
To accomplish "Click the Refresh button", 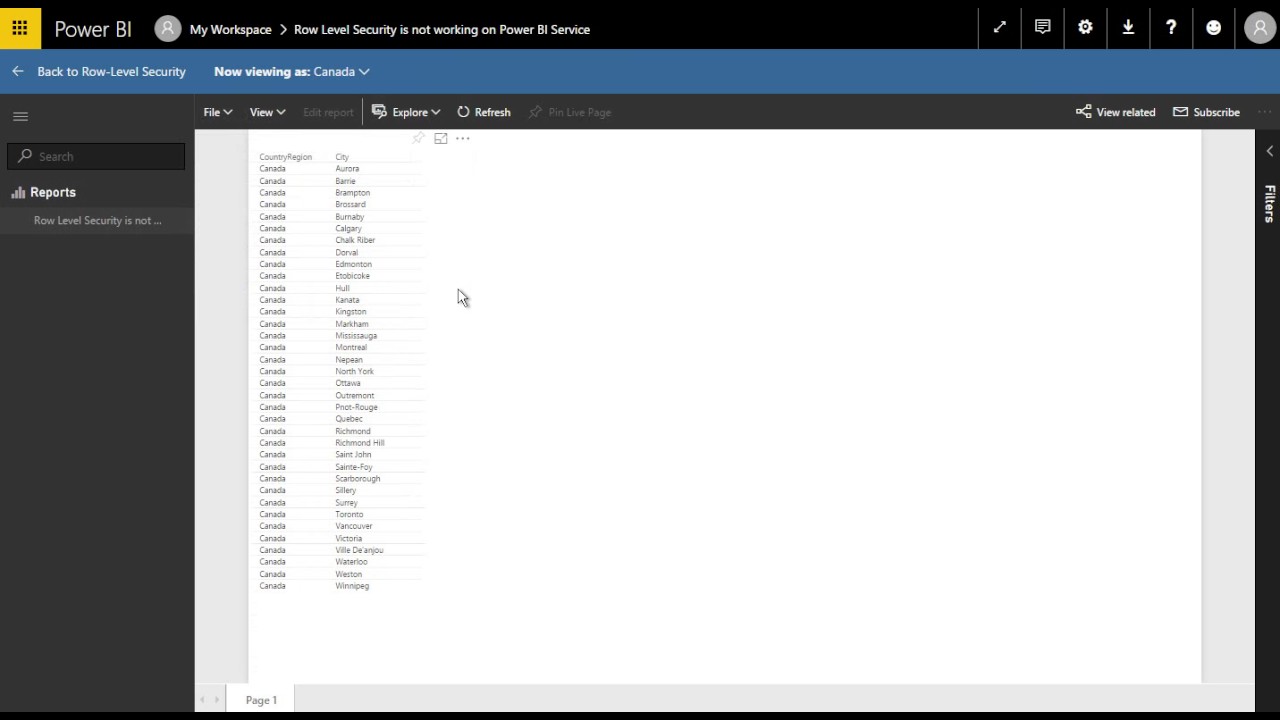I will click(484, 112).
